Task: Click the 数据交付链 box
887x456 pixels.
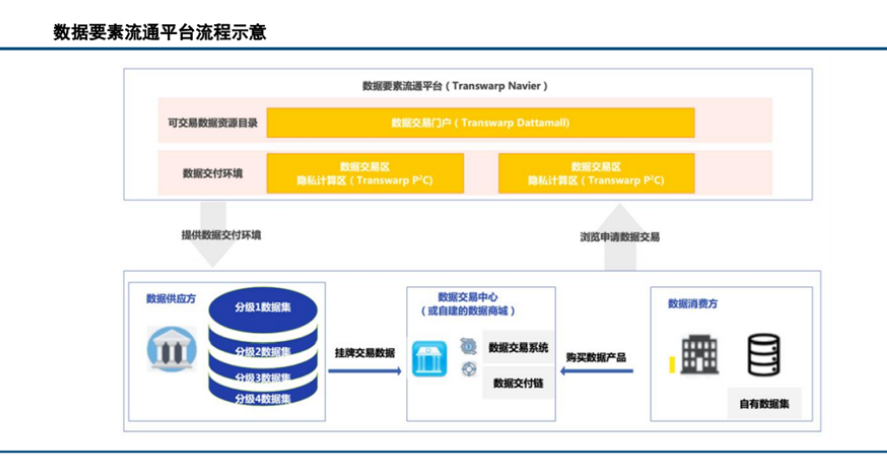Action: pyautogui.click(x=518, y=383)
